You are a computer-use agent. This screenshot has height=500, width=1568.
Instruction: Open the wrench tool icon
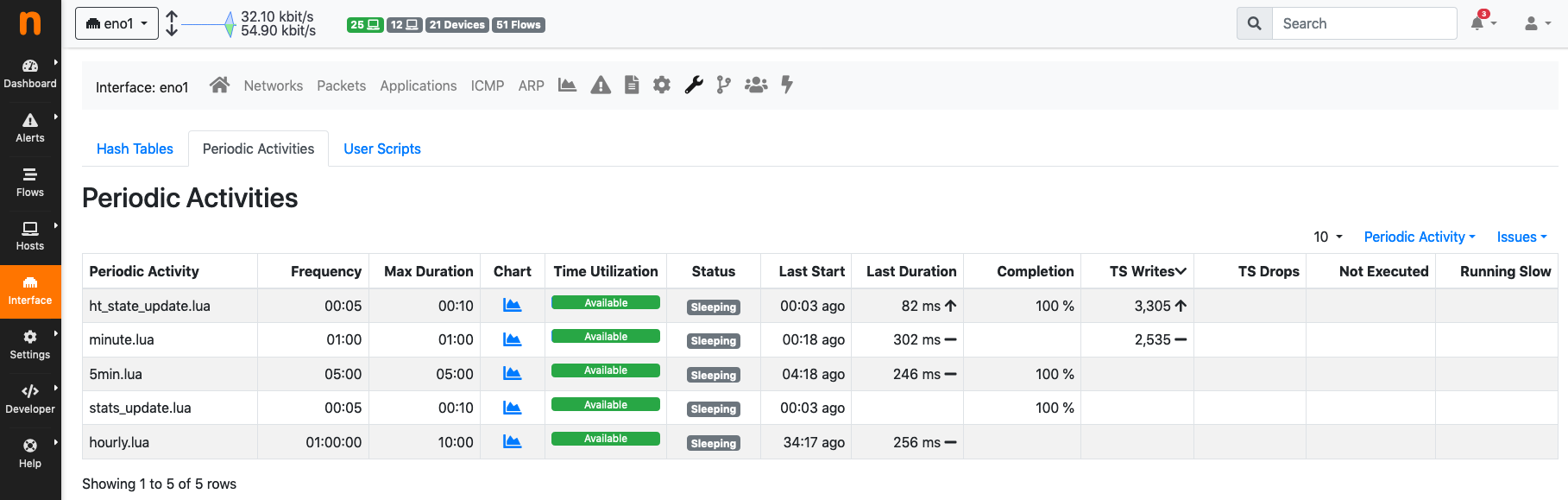coord(694,85)
